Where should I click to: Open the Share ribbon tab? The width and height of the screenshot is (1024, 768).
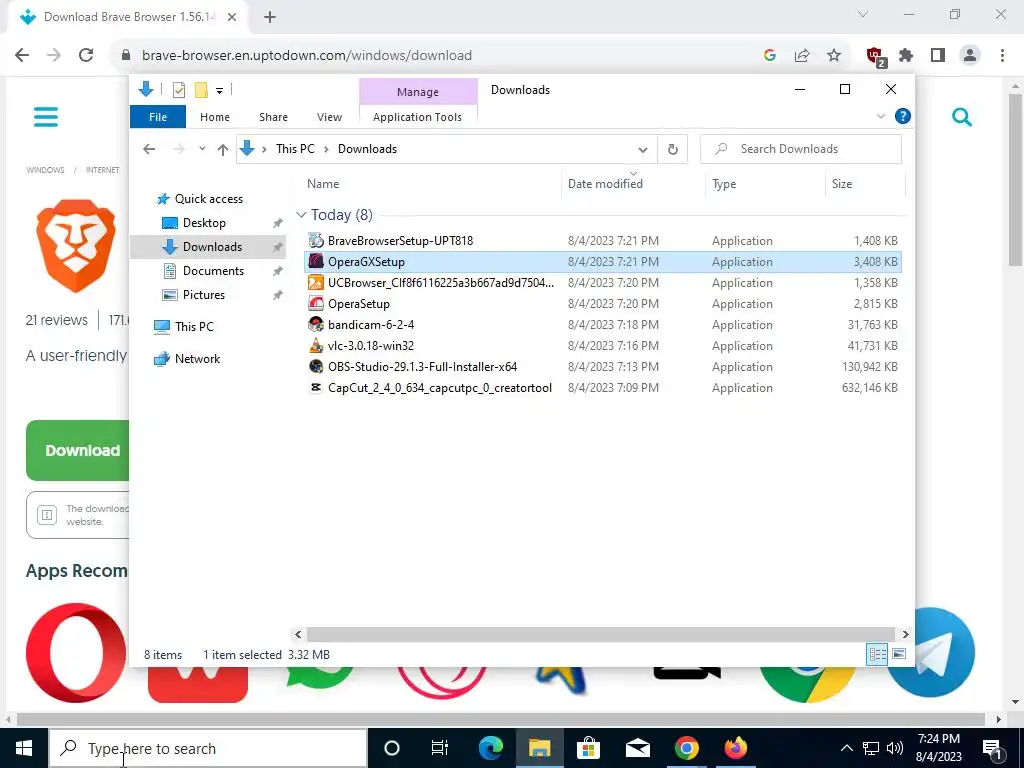(273, 117)
